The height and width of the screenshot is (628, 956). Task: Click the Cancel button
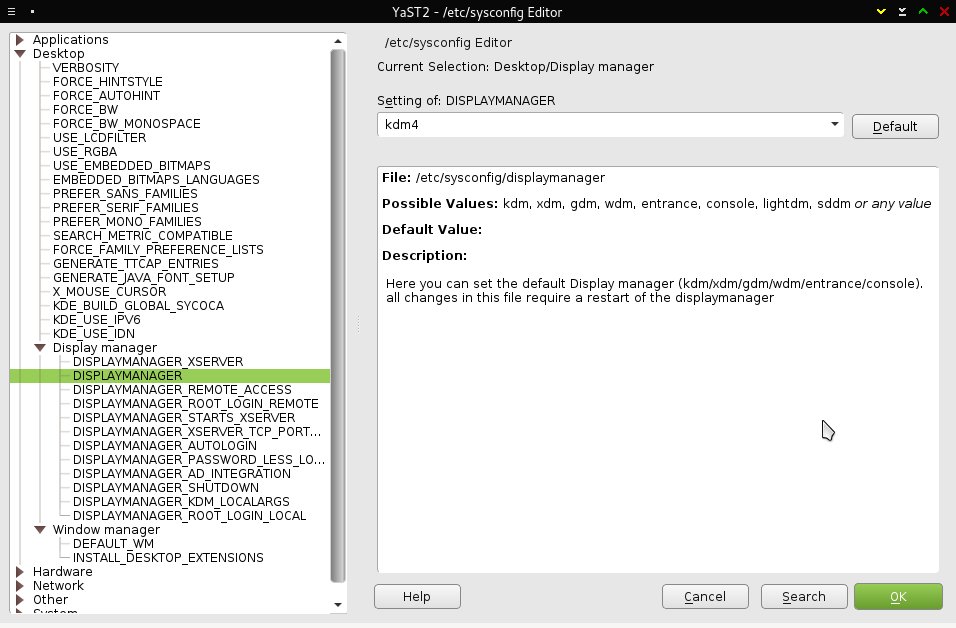705,596
